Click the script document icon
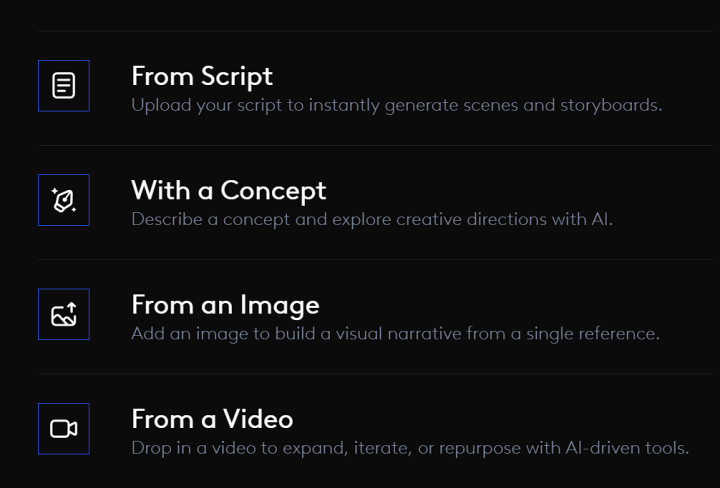Screen dimensions: 720x488 tap(64, 86)
